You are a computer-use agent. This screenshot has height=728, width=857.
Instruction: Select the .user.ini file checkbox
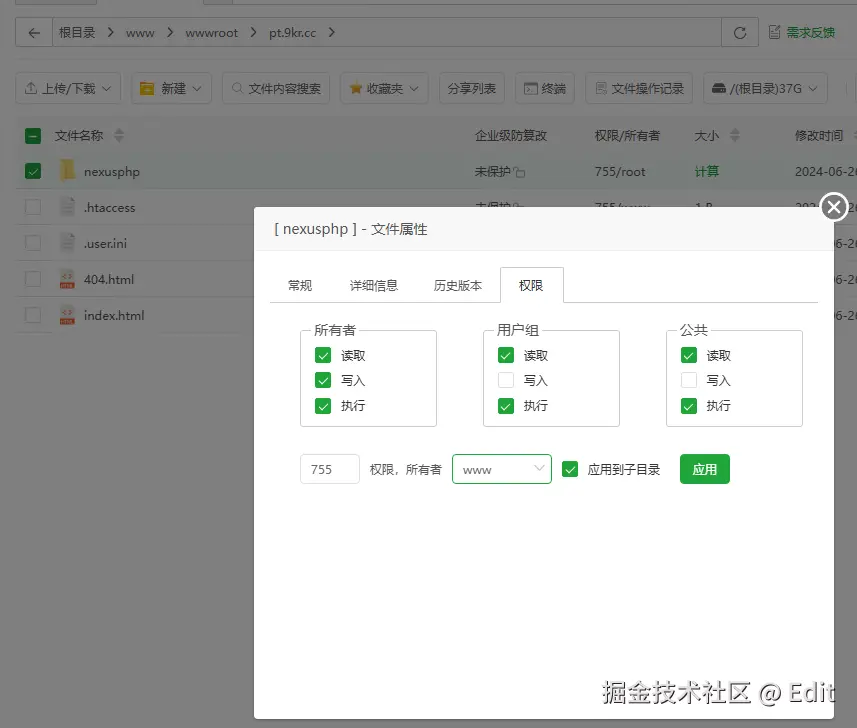(x=33, y=243)
